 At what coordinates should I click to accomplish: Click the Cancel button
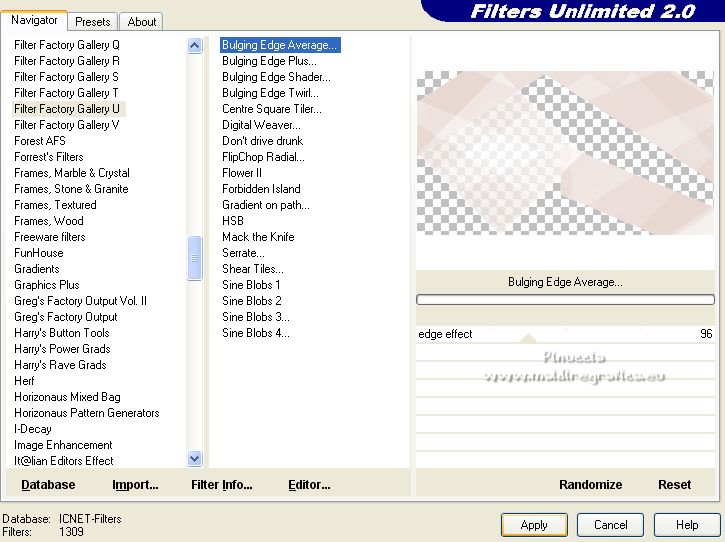610,525
